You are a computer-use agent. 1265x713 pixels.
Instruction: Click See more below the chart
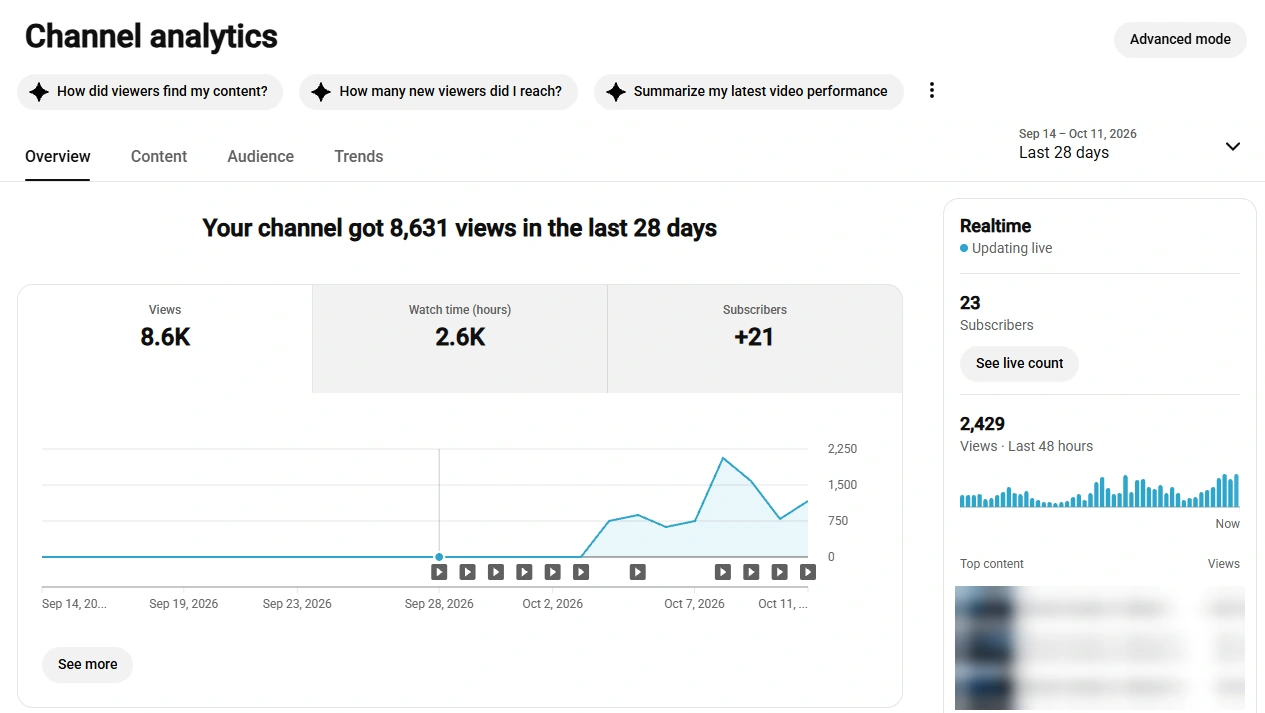(87, 664)
